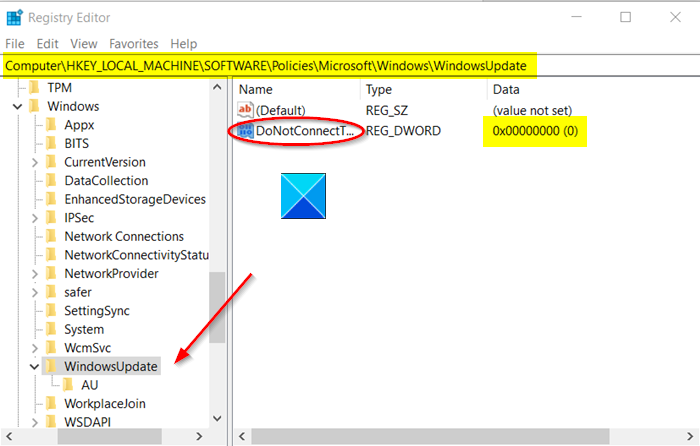Click the WorkplaceJoin folder icon
This screenshot has width=700, height=446.
click(51, 404)
